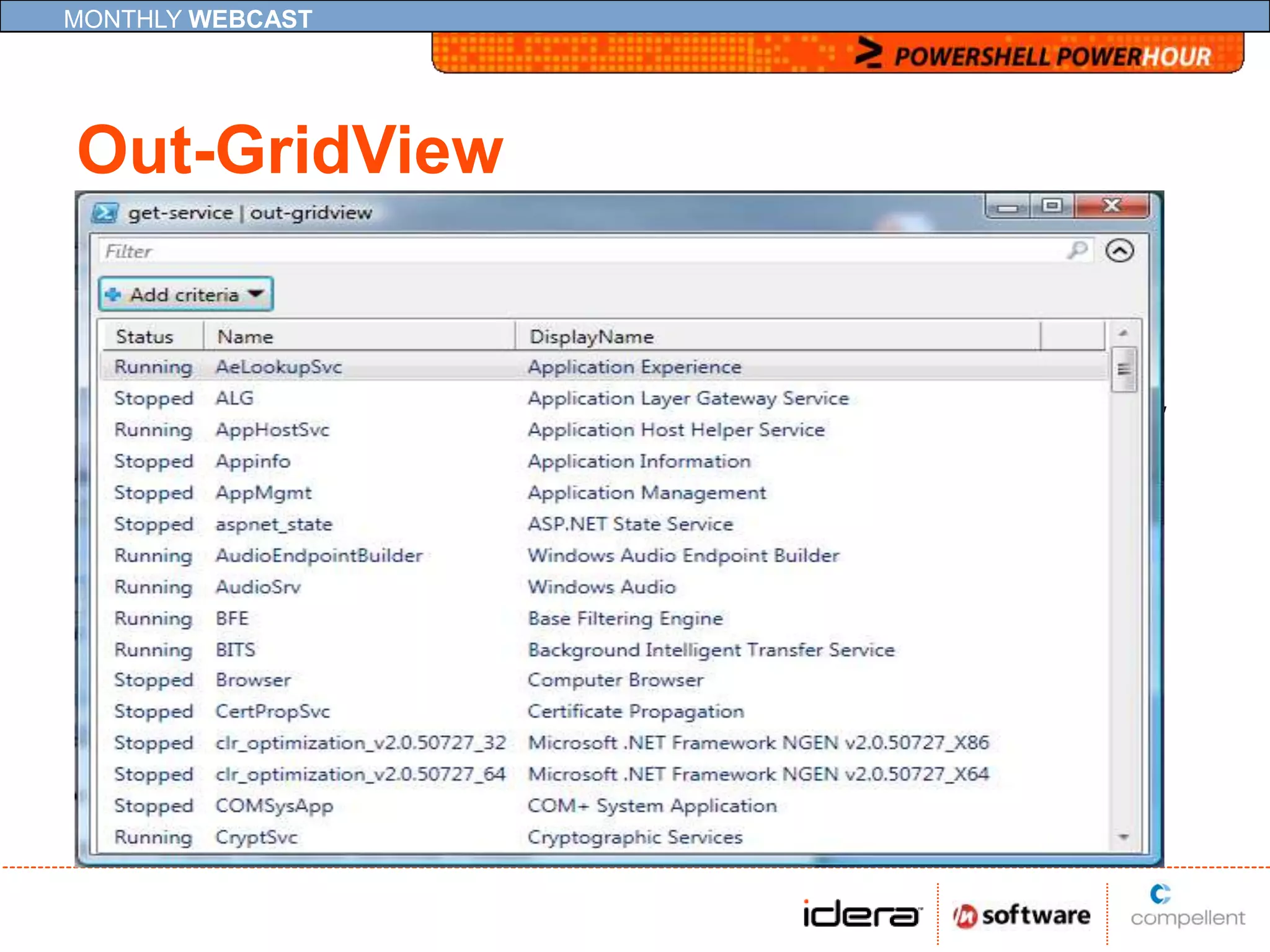The width and height of the screenshot is (1270, 952).
Task: Select the Browser service row
Action: click(604, 680)
